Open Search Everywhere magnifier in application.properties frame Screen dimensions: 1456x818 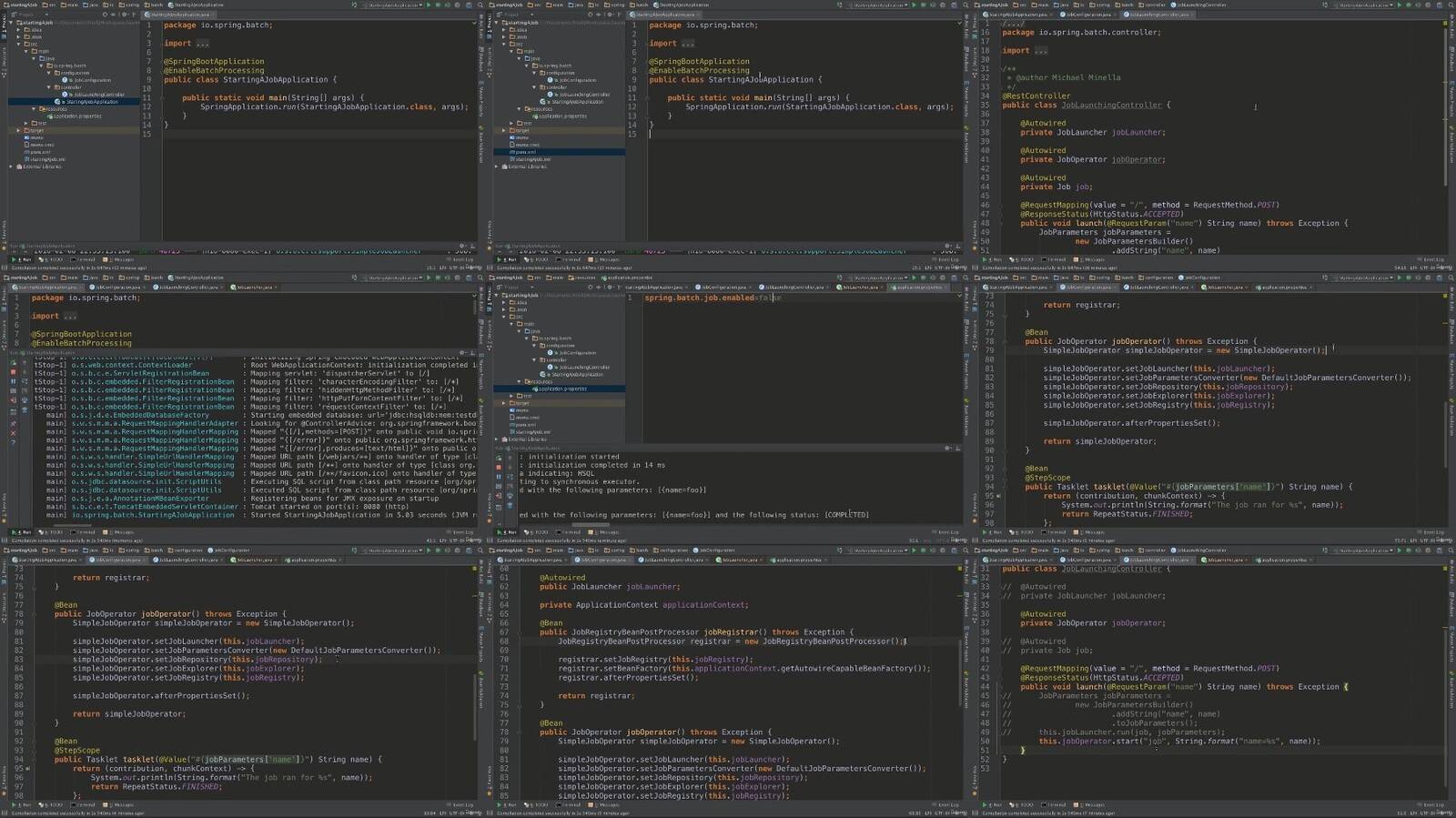[x=966, y=278]
